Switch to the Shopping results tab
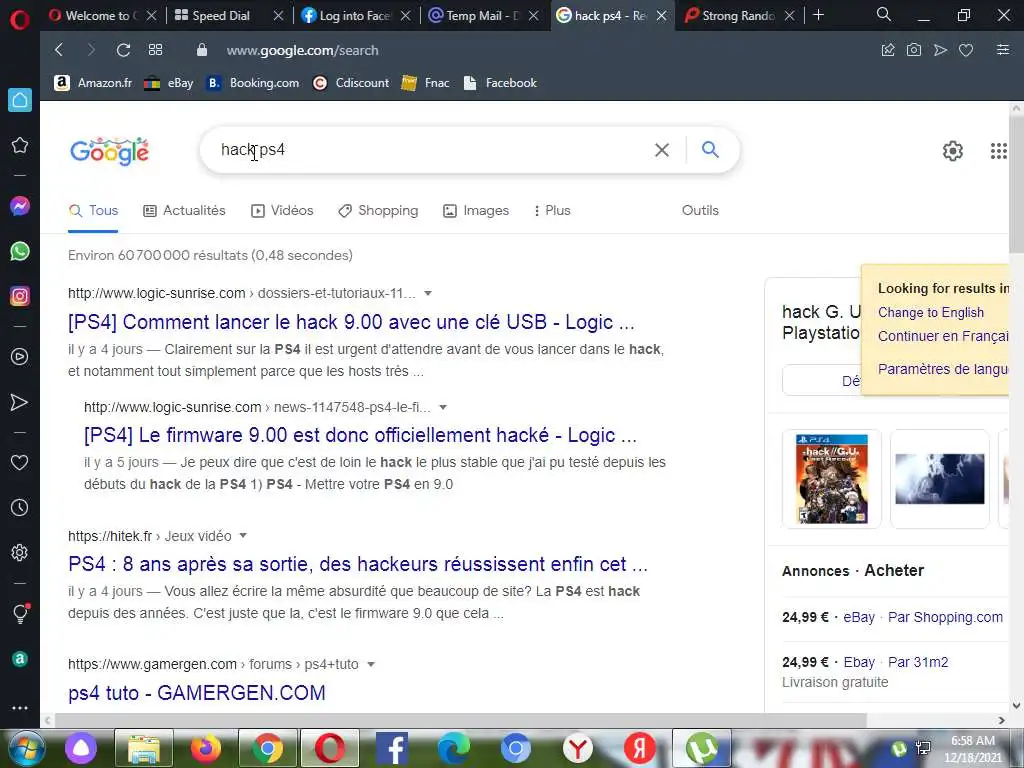This screenshot has width=1024, height=768. tap(378, 210)
